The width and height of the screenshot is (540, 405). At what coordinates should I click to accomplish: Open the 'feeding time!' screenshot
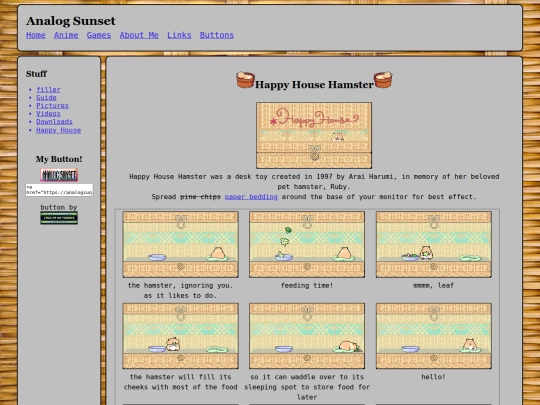tap(307, 245)
